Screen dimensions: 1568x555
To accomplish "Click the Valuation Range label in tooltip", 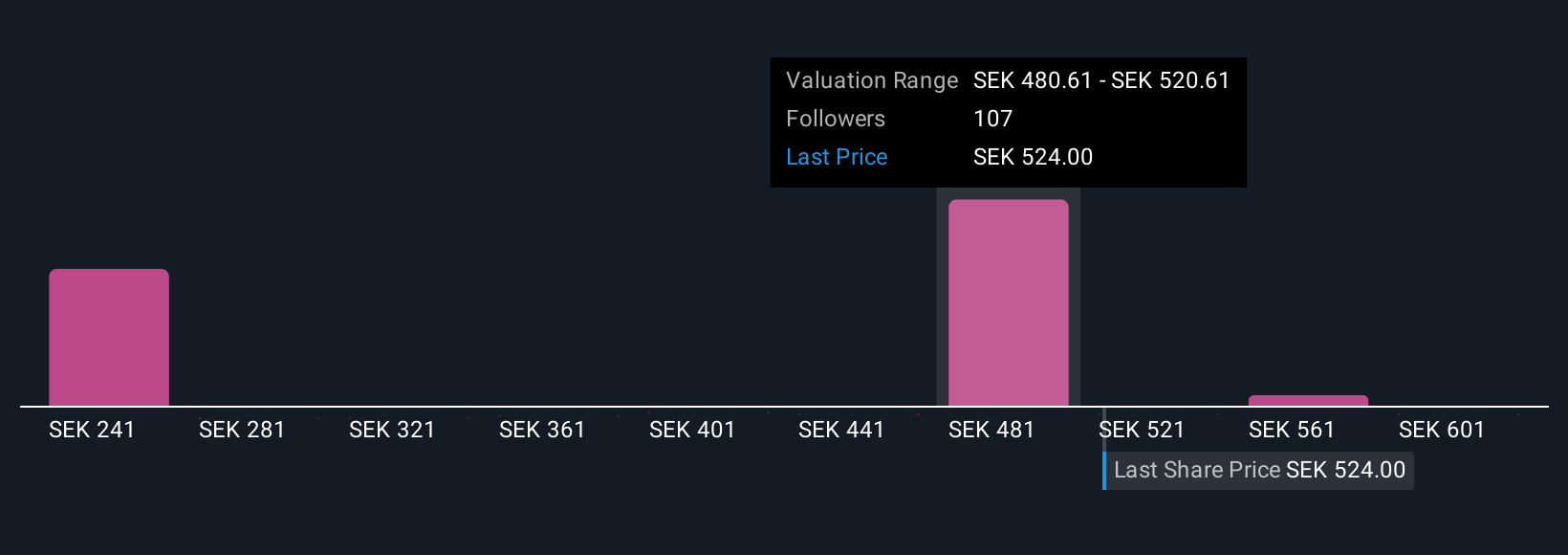I will pyautogui.click(x=872, y=80).
